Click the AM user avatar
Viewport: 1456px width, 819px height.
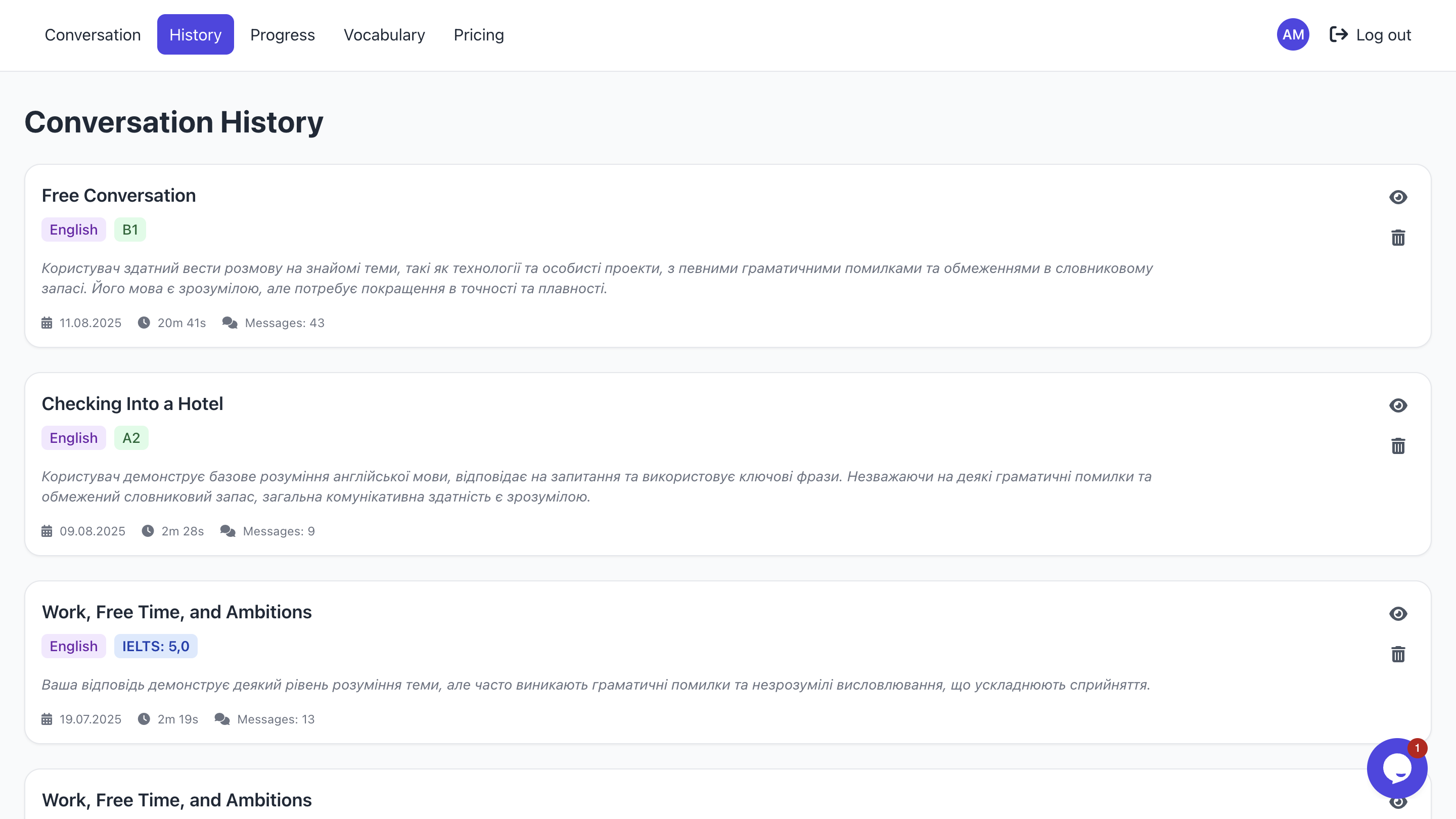[x=1293, y=34]
